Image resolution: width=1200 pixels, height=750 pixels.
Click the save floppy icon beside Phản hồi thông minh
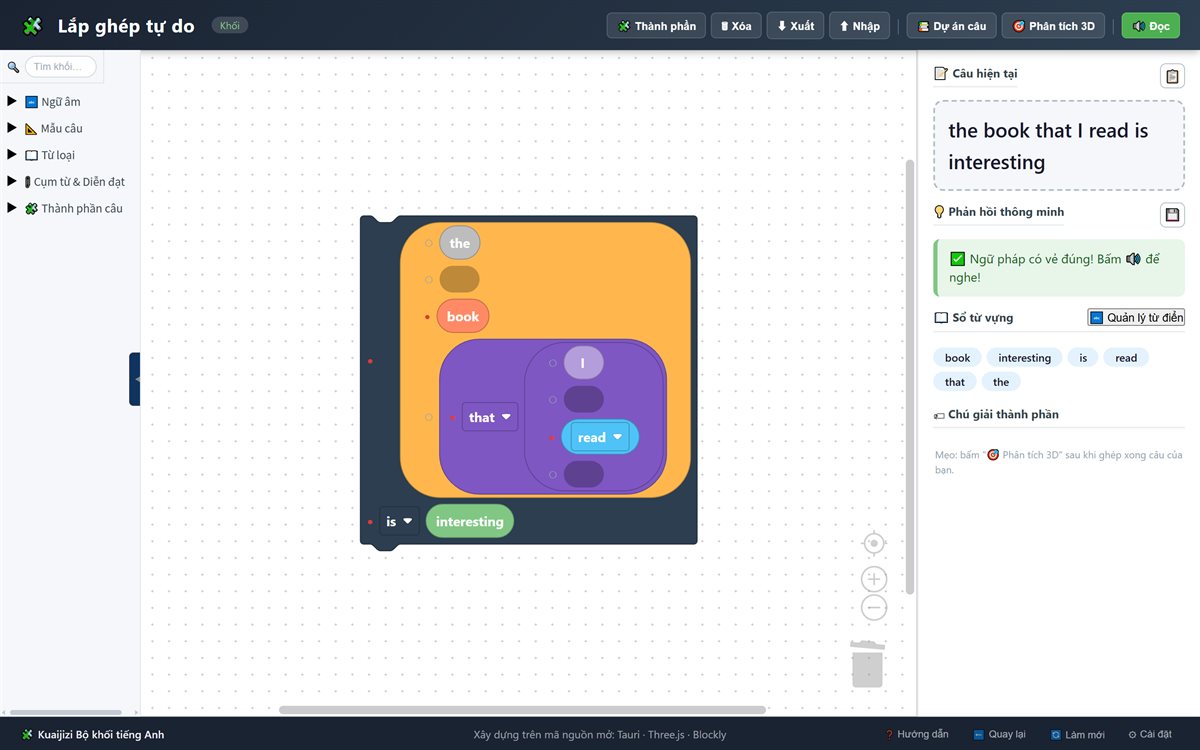(x=1172, y=214)
